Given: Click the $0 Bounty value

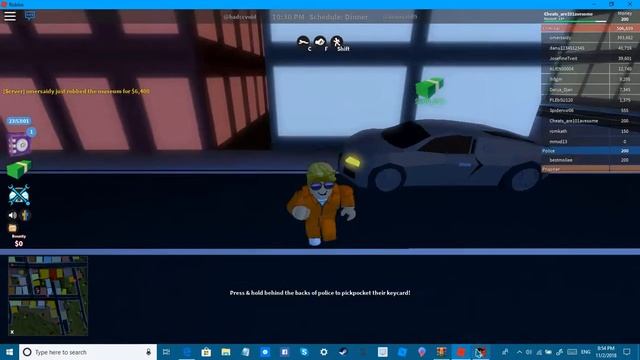Looking at the screenshot, I should click(x=19, y=244).
